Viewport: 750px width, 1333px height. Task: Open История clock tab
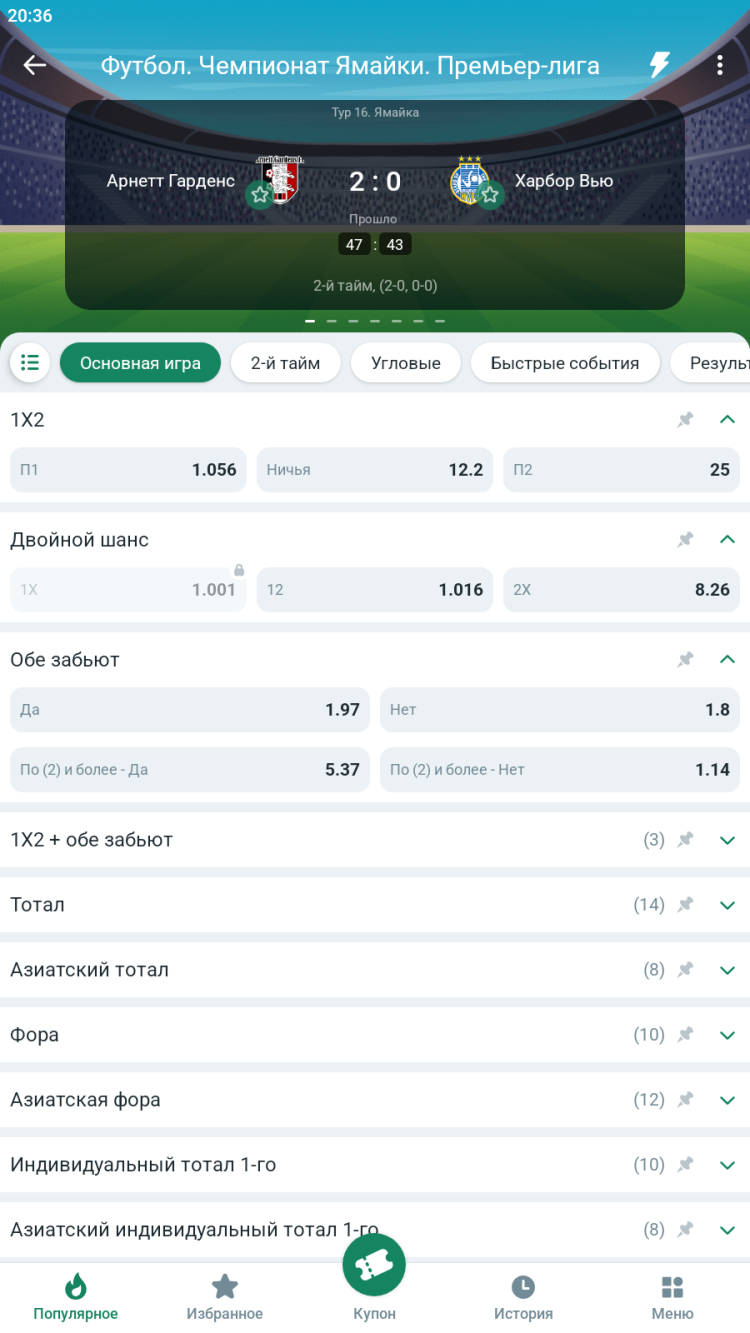point(523,1297)
